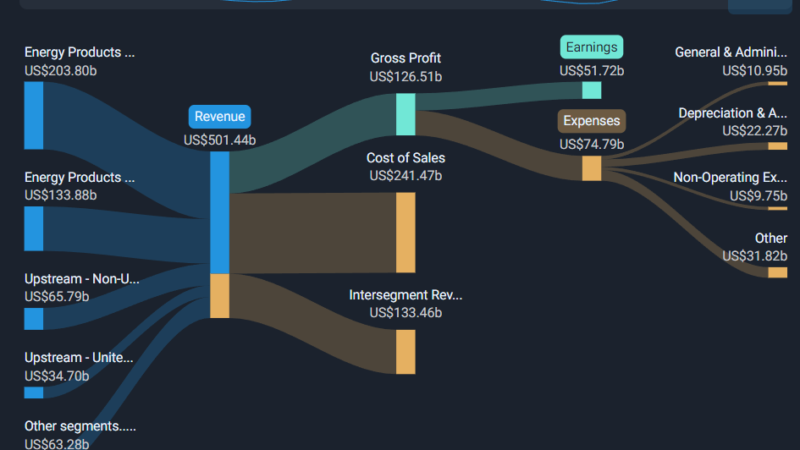Click the blue Revenue node bar
800x450 pixels.
click(x=219, y=213)
